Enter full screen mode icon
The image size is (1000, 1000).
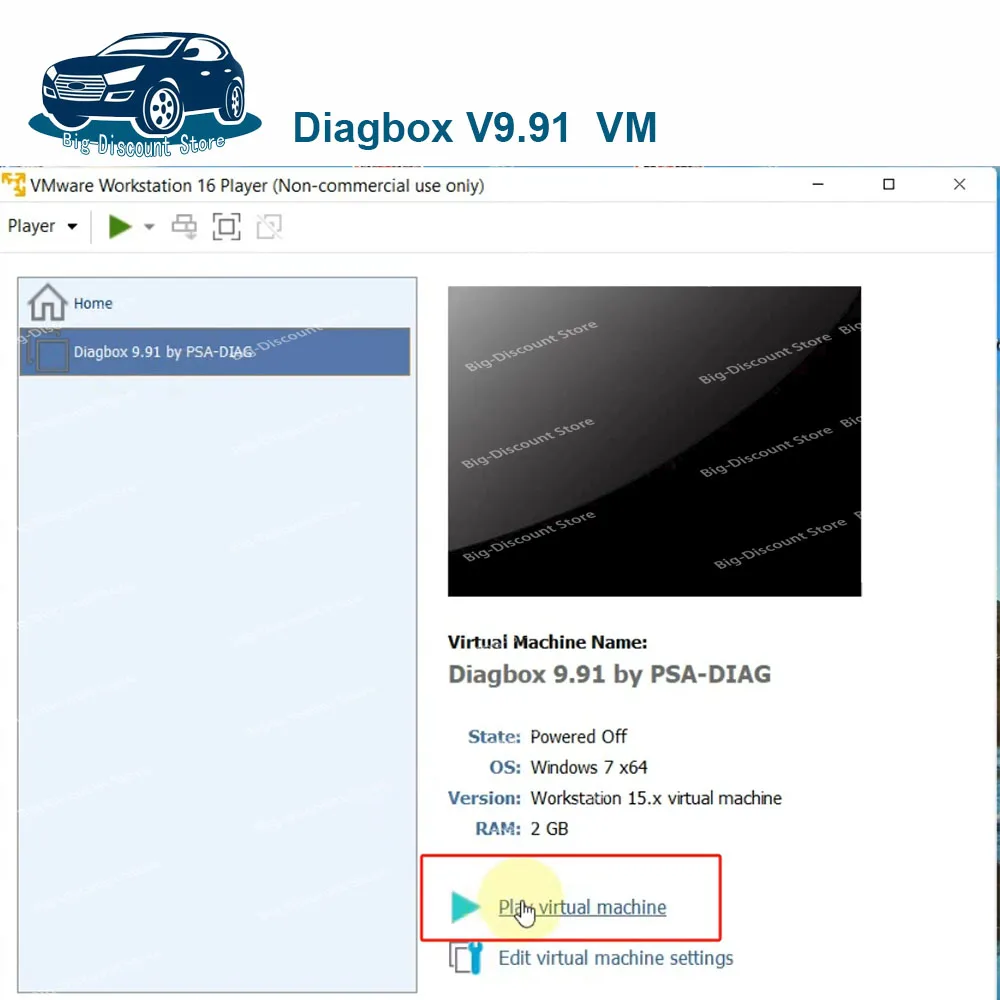click(x=226, y=226)
